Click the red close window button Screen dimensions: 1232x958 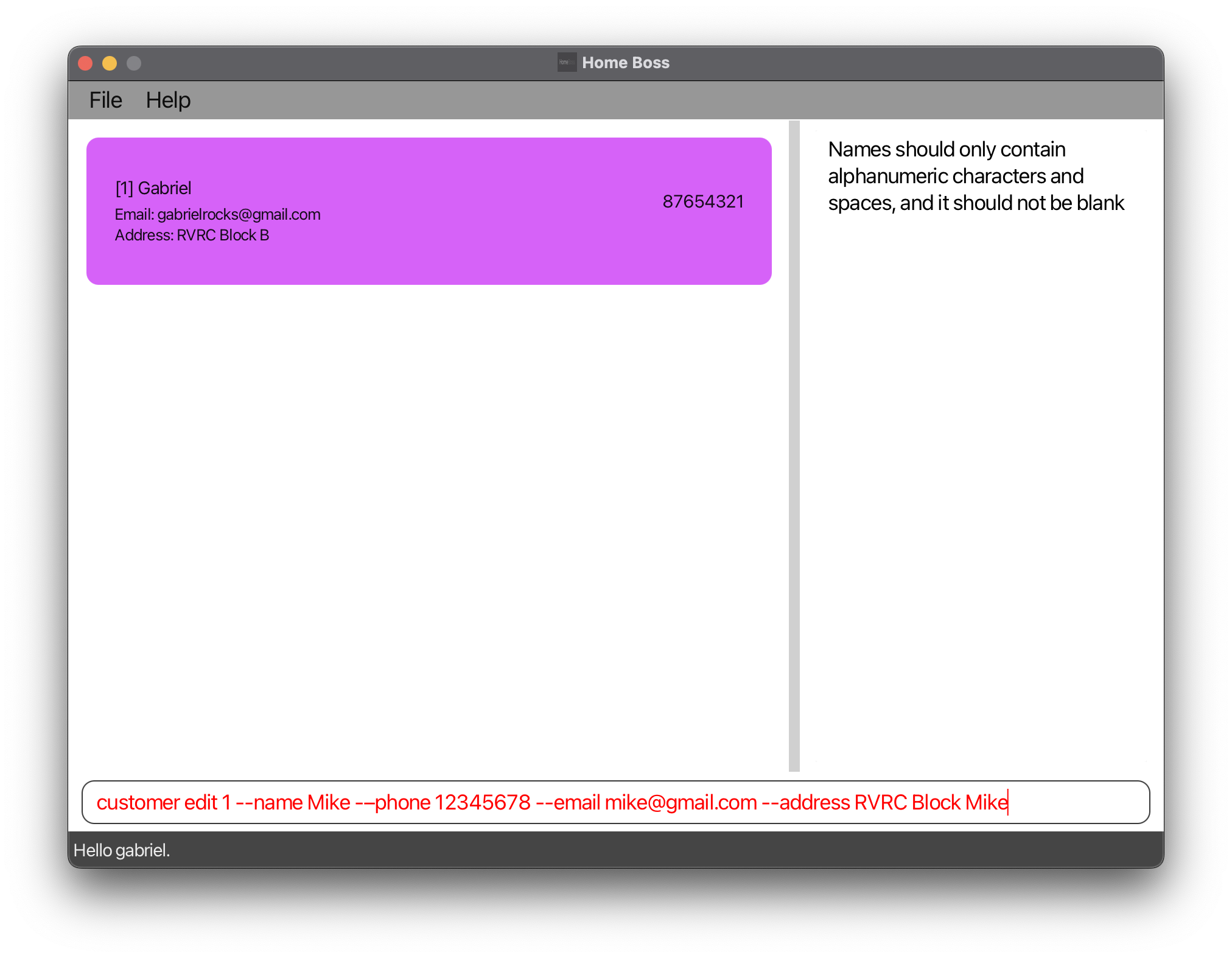(x=85, y=63)
